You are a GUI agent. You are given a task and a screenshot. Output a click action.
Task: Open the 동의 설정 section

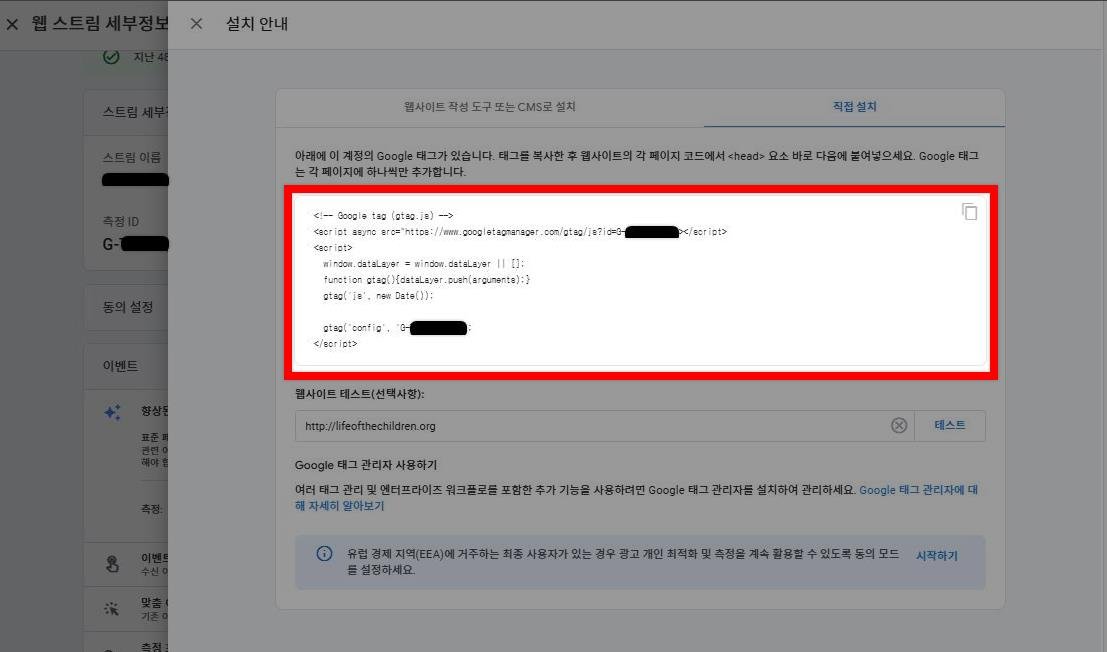click(x=128, y=308)
